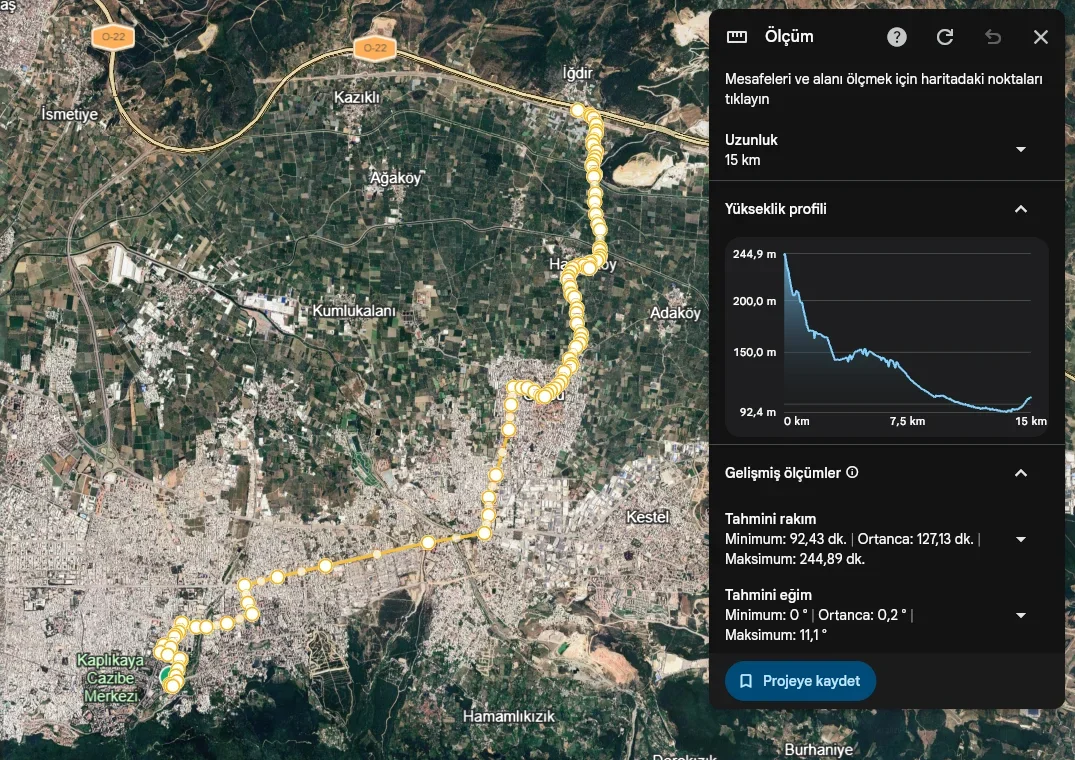Click the ruler icon beside Ölçüm
The width and height of the screenshot is (1075, 760).
[x=736, y=36]
